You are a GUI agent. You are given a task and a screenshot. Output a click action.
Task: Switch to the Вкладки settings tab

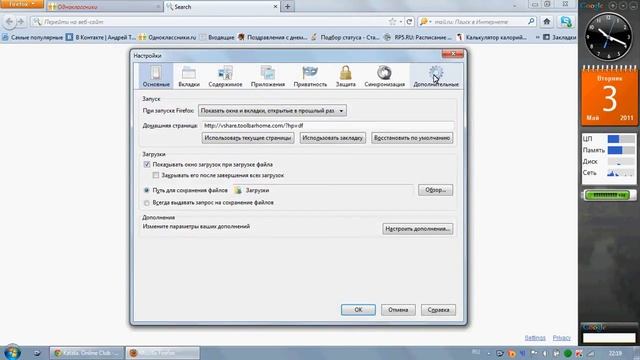189,76
